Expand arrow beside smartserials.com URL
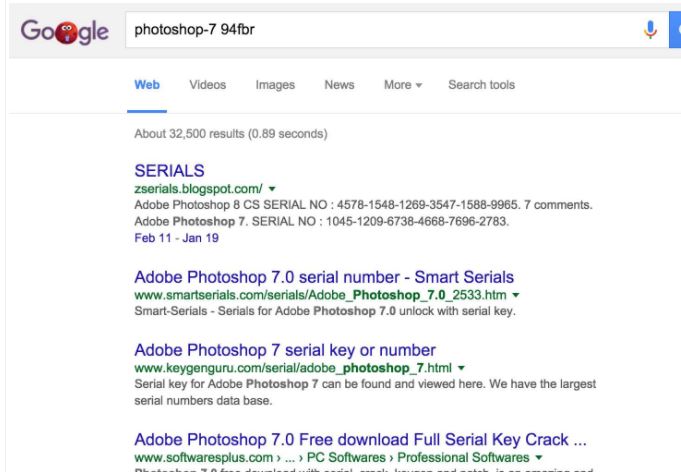The width and height of the screenshot is (681, 472). (x=516, y=295)
